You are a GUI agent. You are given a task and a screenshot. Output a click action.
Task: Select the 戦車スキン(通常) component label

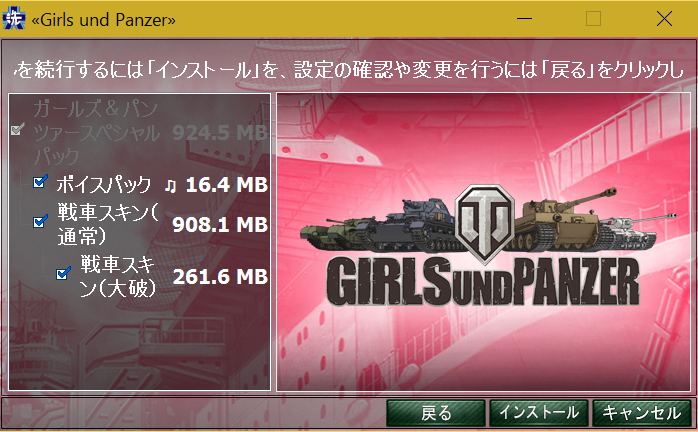coord(107,224)
